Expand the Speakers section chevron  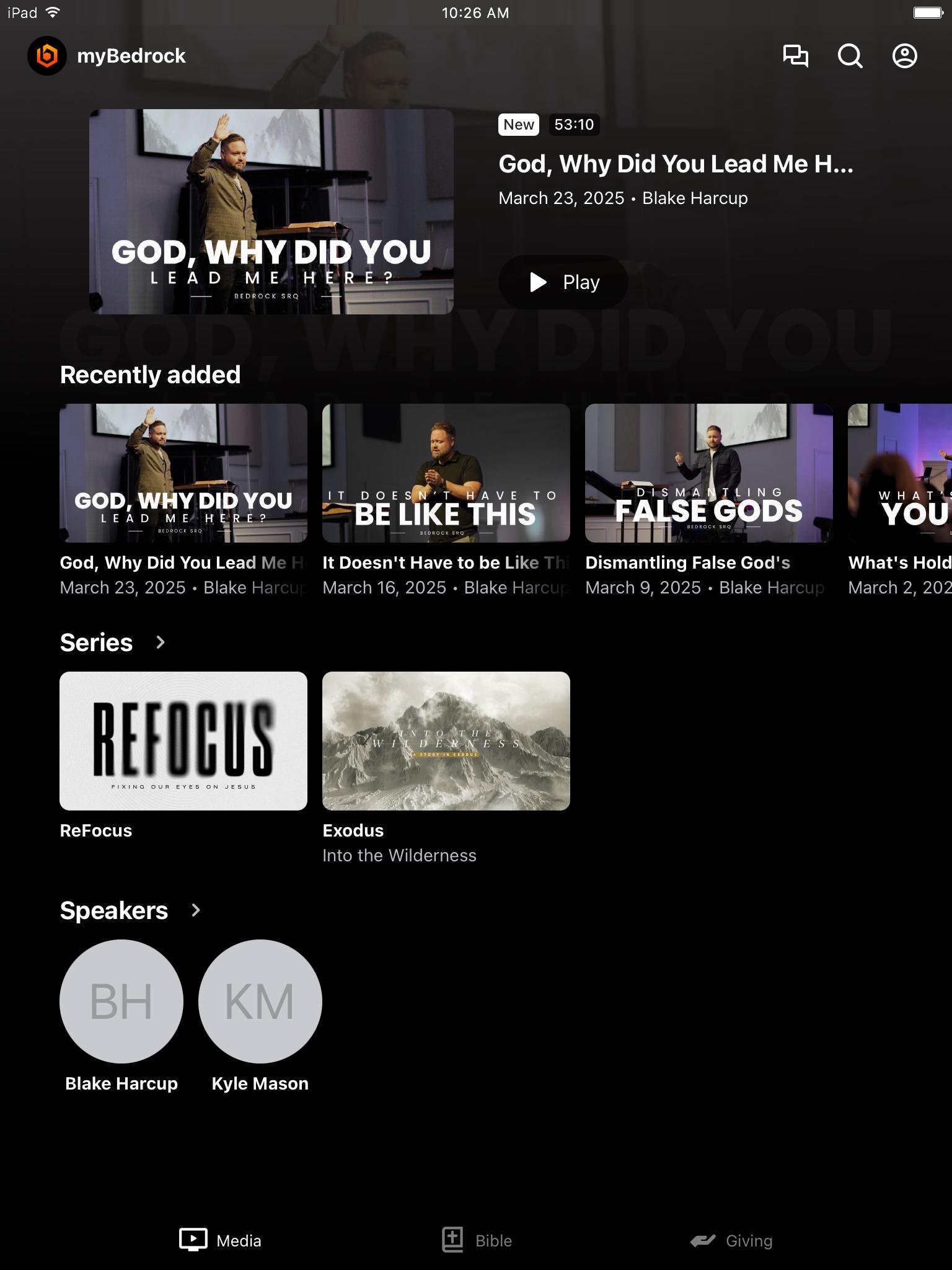(x=196, y=910)
